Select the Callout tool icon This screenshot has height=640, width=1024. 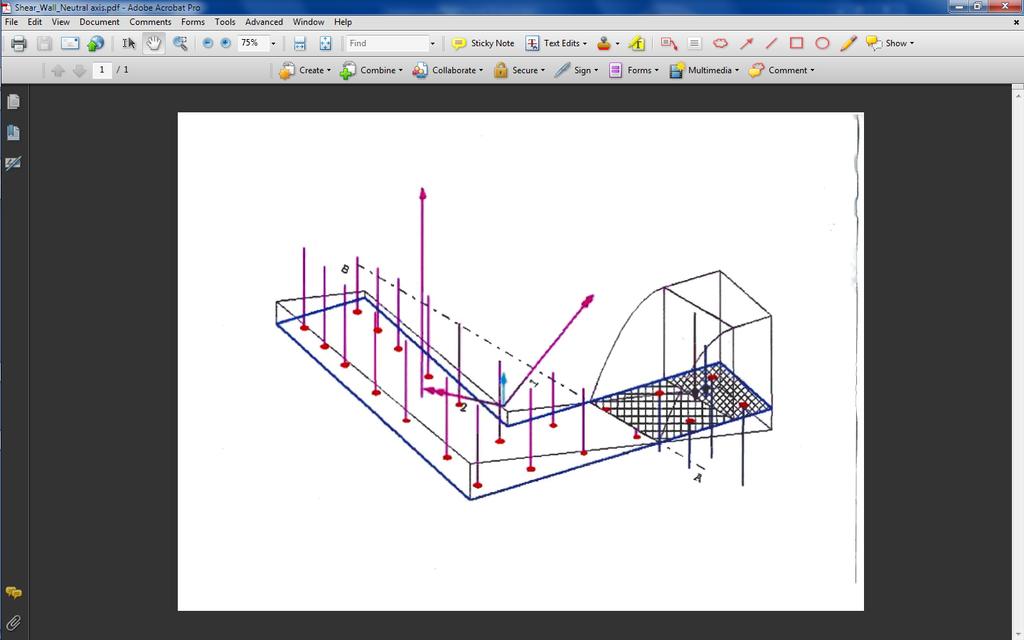pyautogui.click(x=669, y=44)
